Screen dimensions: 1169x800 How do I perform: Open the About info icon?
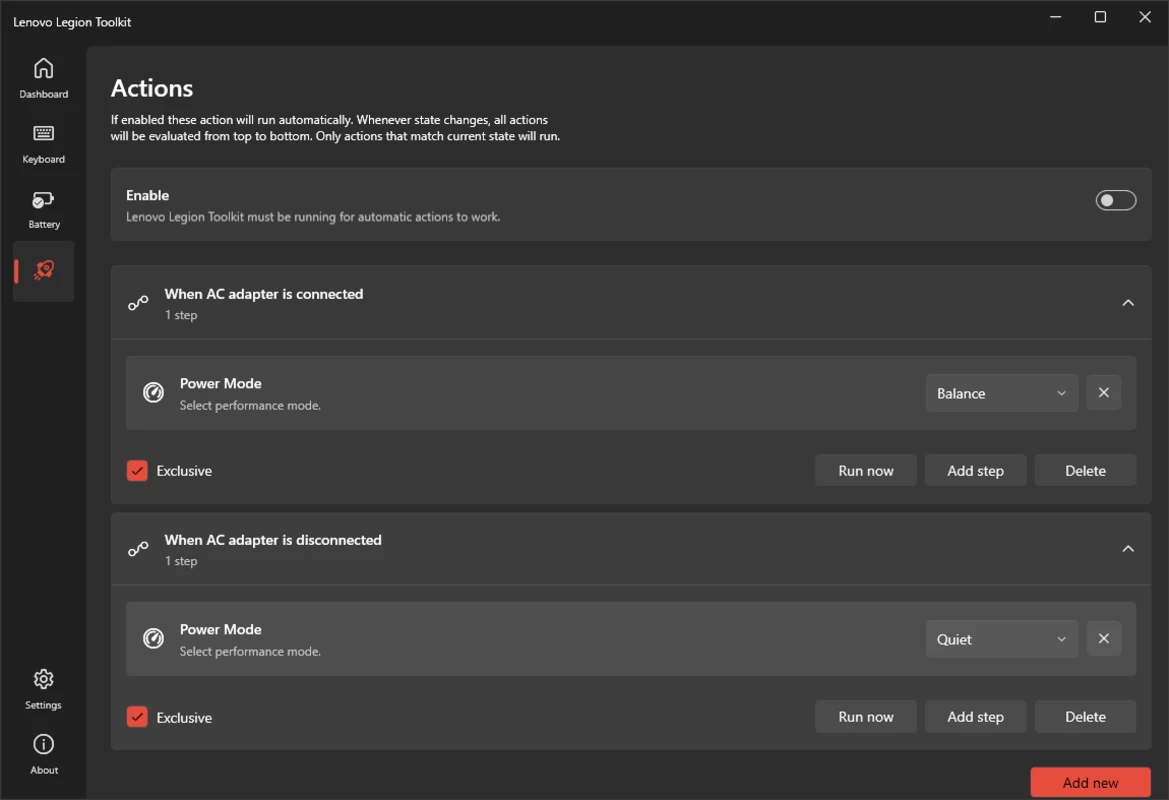[x=43, y=744]
